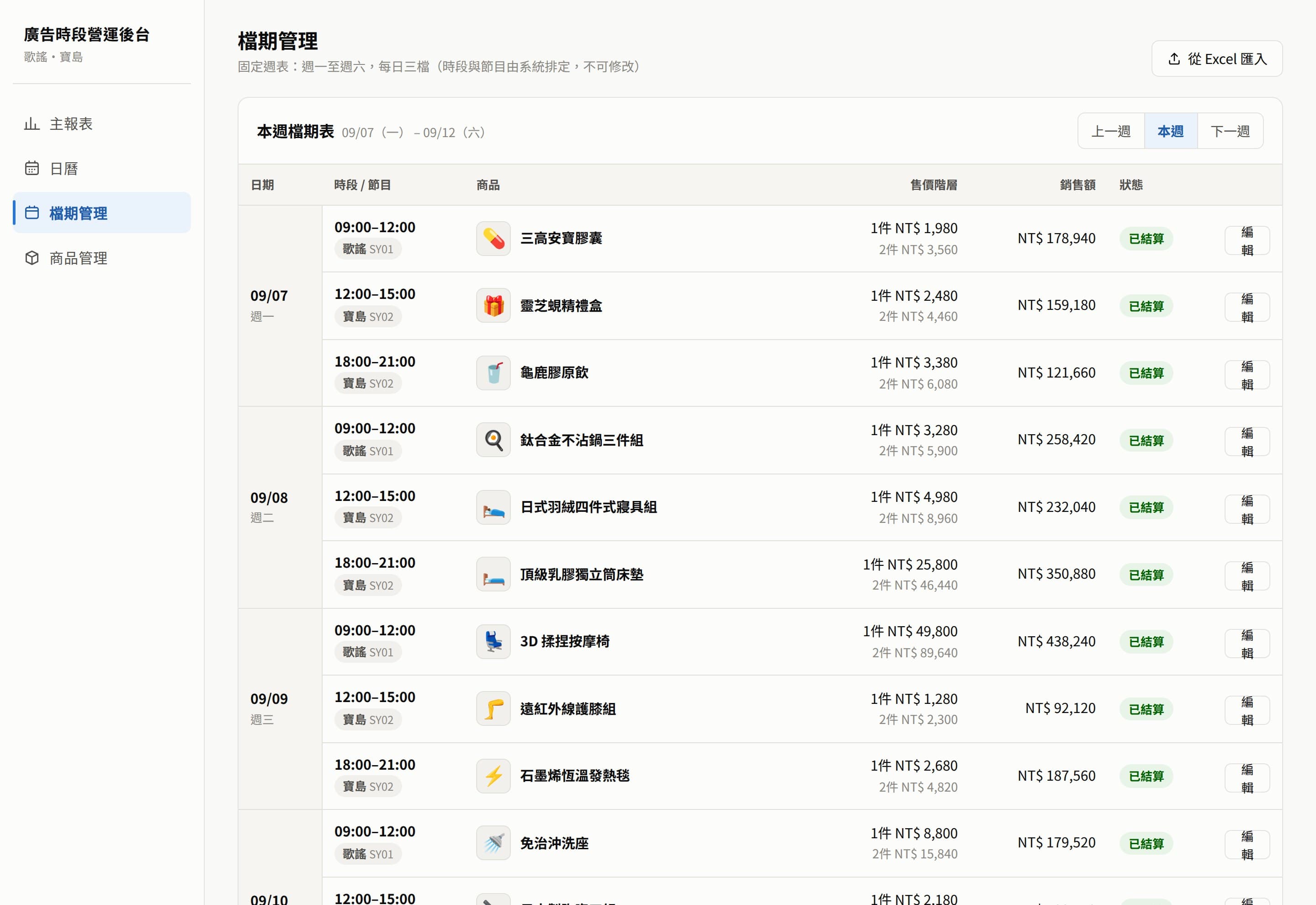This screenshot has width=1316, height=905.
Task: Click the box icon beside 商品管理
Action: 32,258
